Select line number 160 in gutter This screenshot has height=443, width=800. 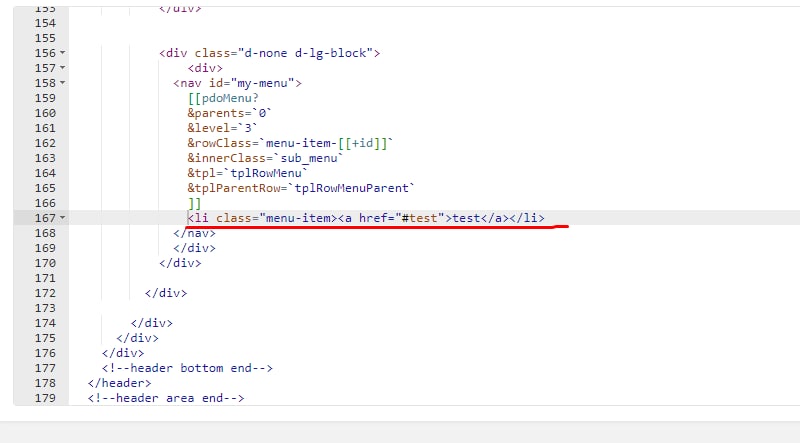45,113
